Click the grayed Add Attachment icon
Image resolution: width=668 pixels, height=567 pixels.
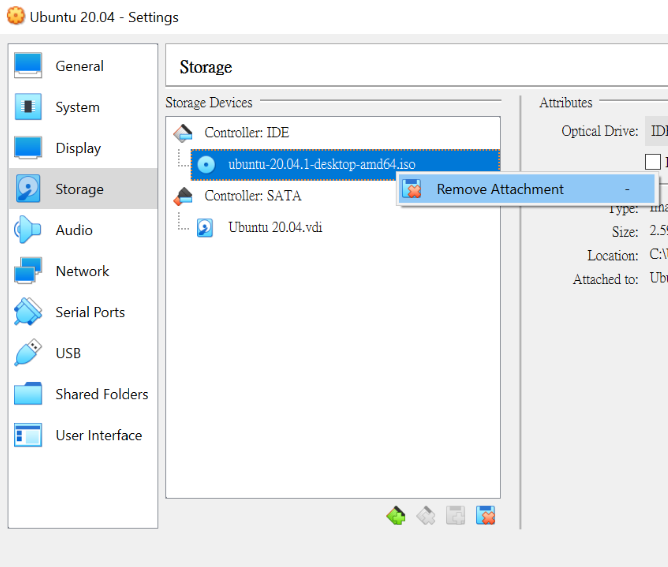click(x=455, y=516)
